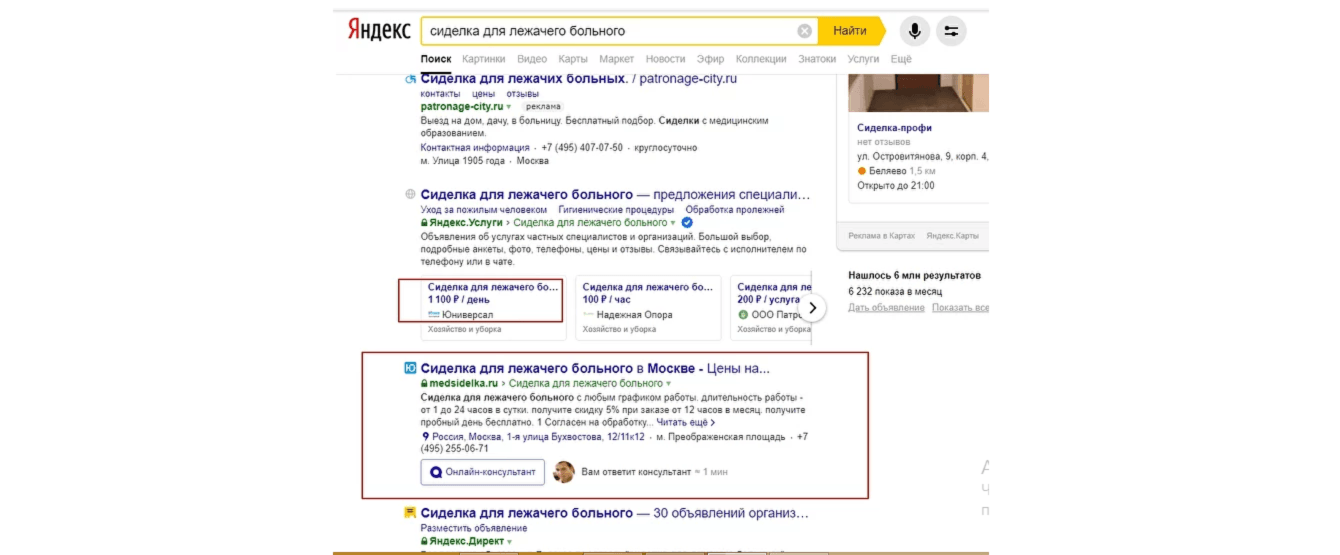Screen dimensions: 1340x555
Task: Click the globe favicon of Яндекс.Услуги result
Action: 410,194
